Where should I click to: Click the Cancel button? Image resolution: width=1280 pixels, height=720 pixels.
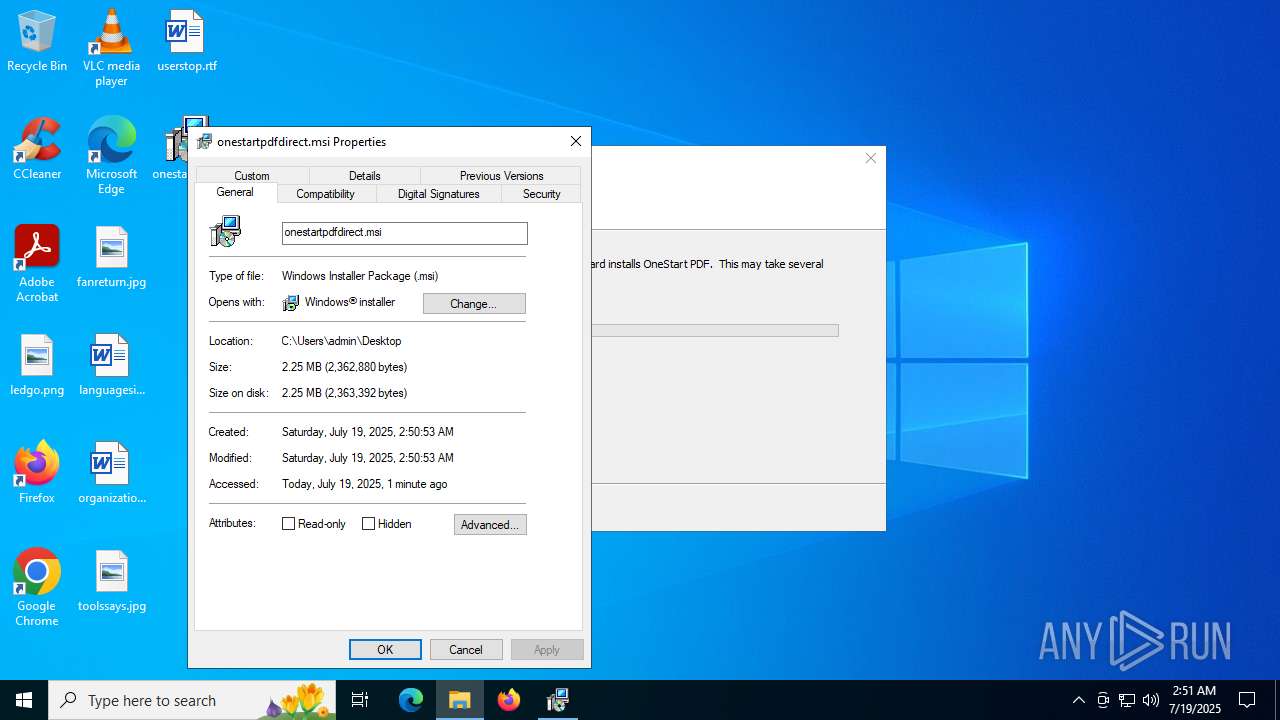[x=466, y=650]
